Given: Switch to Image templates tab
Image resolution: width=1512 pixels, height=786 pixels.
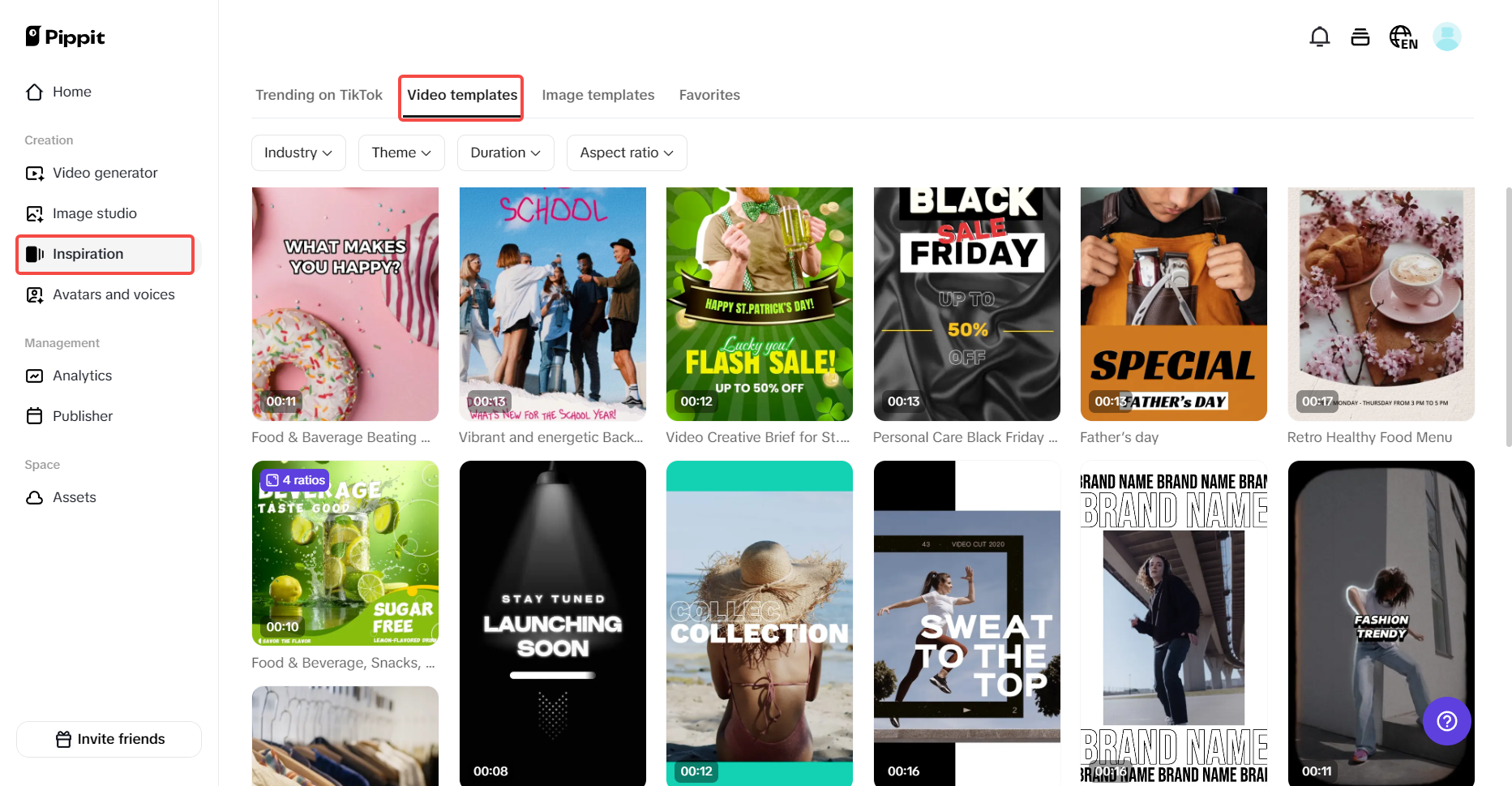Looking at the screenshot, I should (598, 95).
